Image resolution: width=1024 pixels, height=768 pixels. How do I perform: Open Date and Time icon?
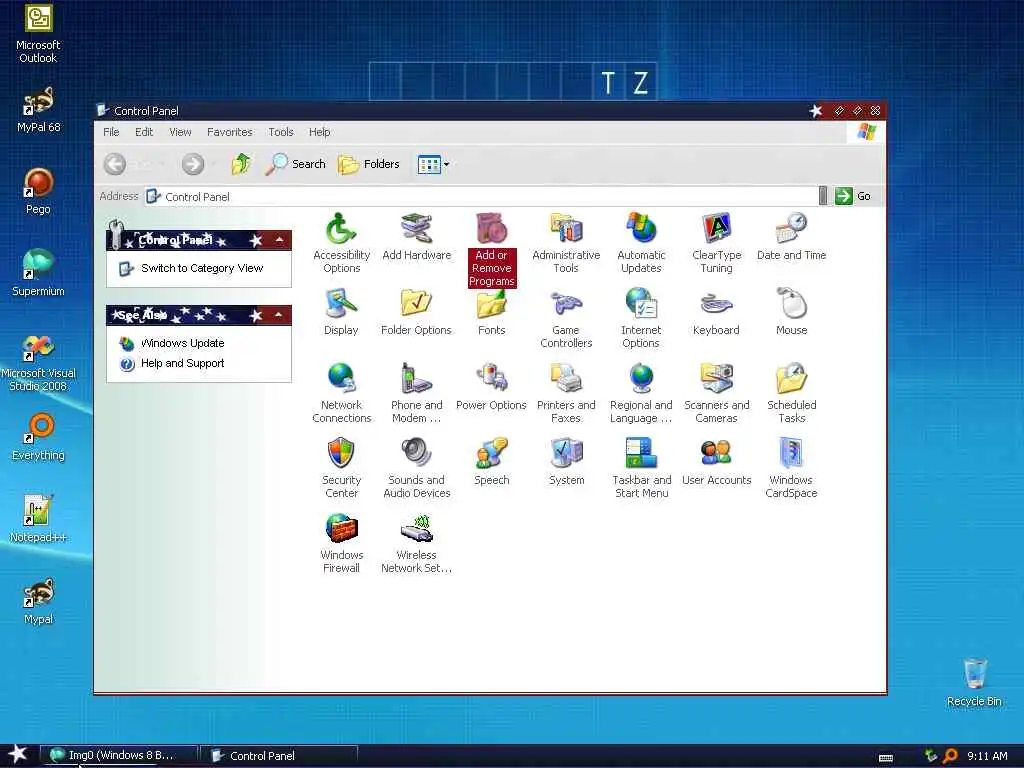pyautogui.click(x=791, y=236)
